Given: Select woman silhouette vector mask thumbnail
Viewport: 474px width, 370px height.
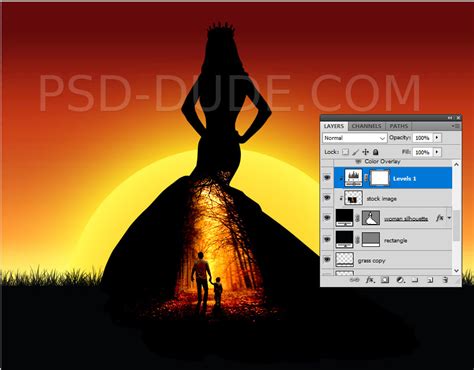Looking at the screenshot, I should pyautogui.click(x=371, y=218).
